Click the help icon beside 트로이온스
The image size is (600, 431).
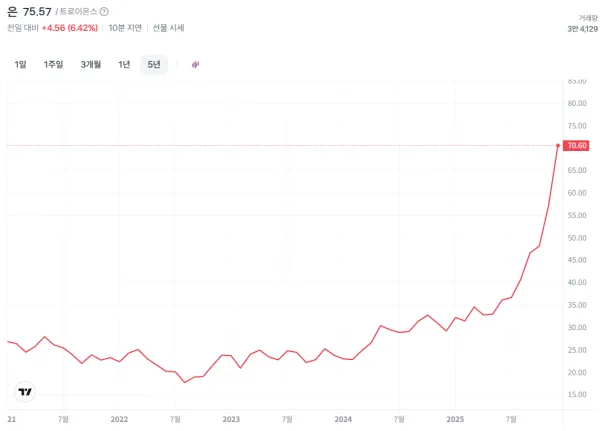104,12
